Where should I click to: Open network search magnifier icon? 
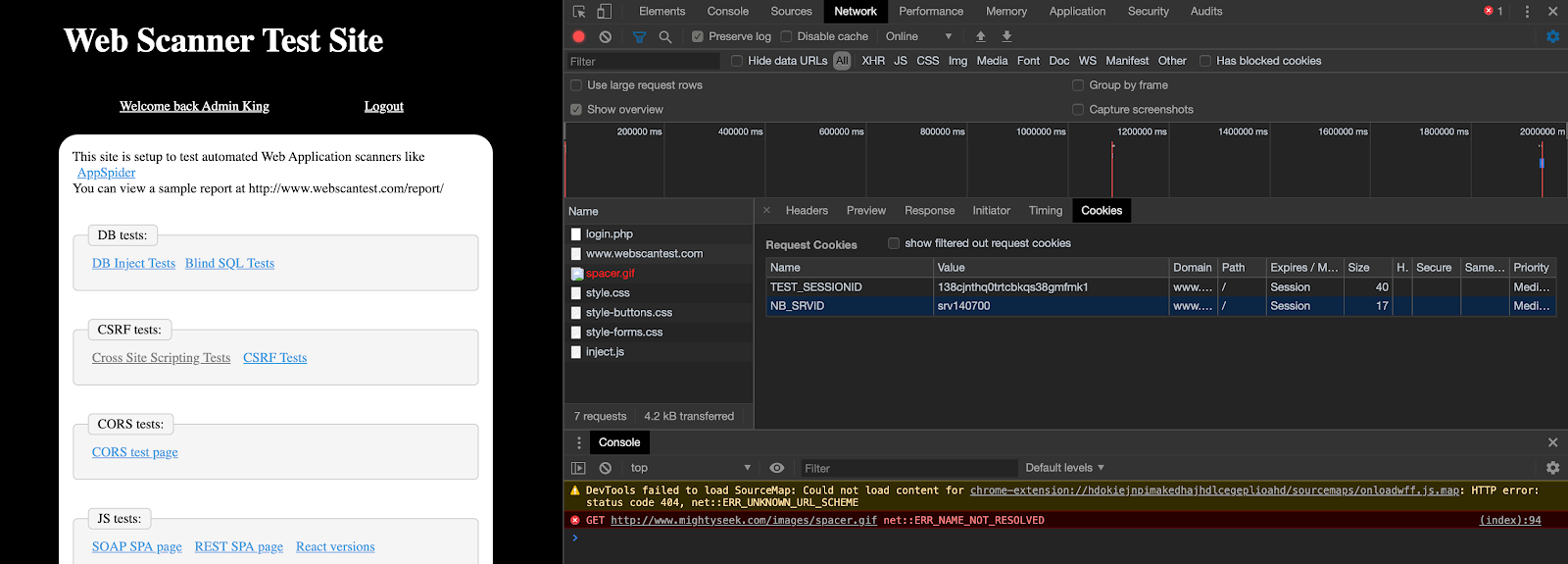tap(665, 36)
